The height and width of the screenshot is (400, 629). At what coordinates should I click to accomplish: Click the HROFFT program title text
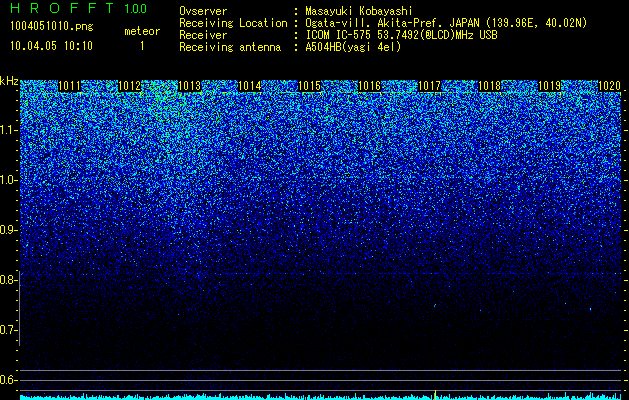(63, 8)
